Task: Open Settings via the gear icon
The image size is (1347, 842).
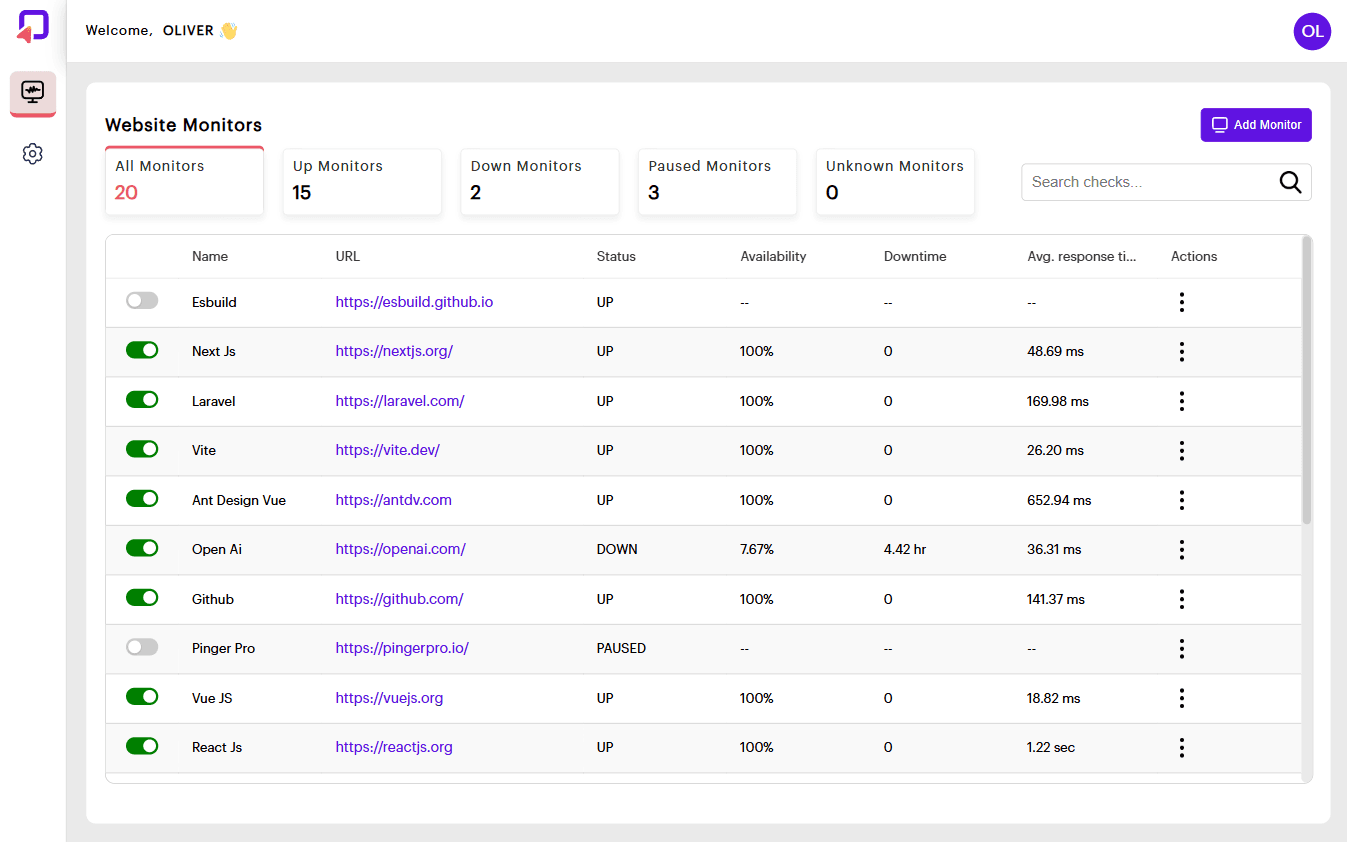Action: coord(32,153)
